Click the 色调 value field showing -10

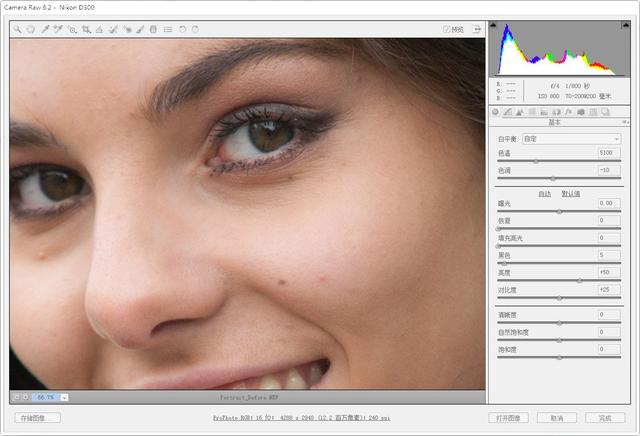(609, 170)
